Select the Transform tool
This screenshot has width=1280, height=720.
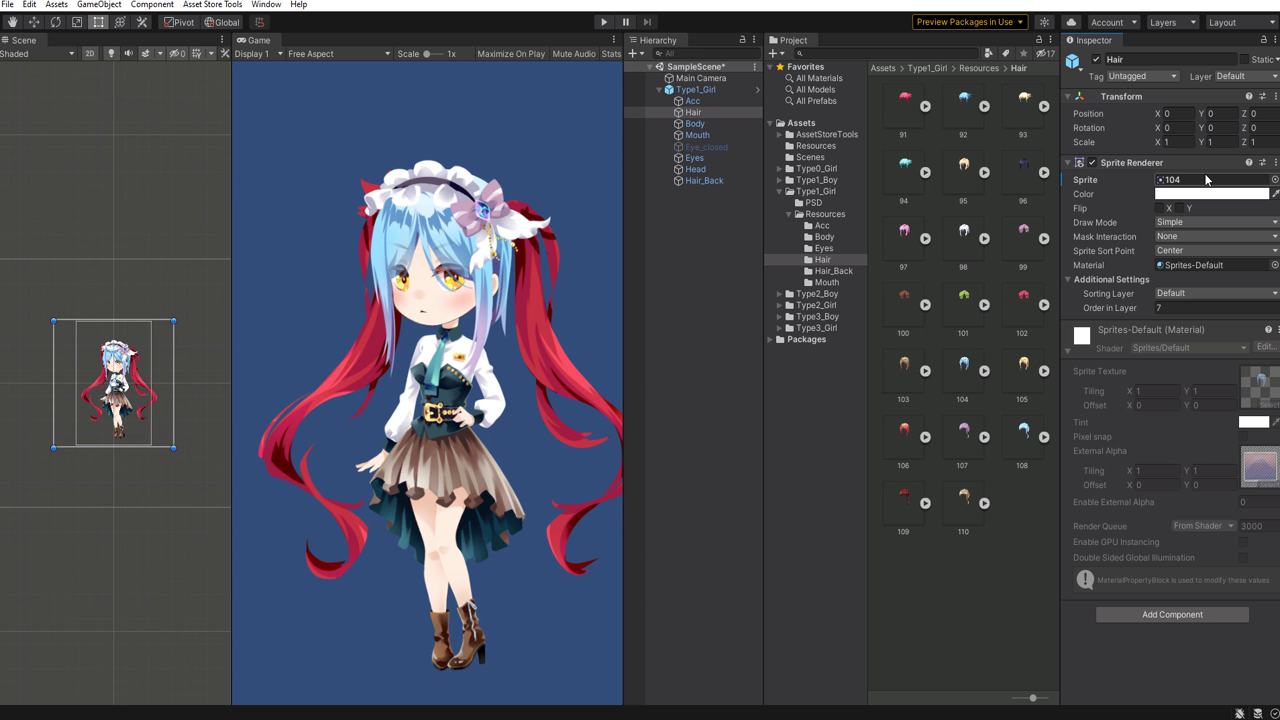[x=120, y=22]
